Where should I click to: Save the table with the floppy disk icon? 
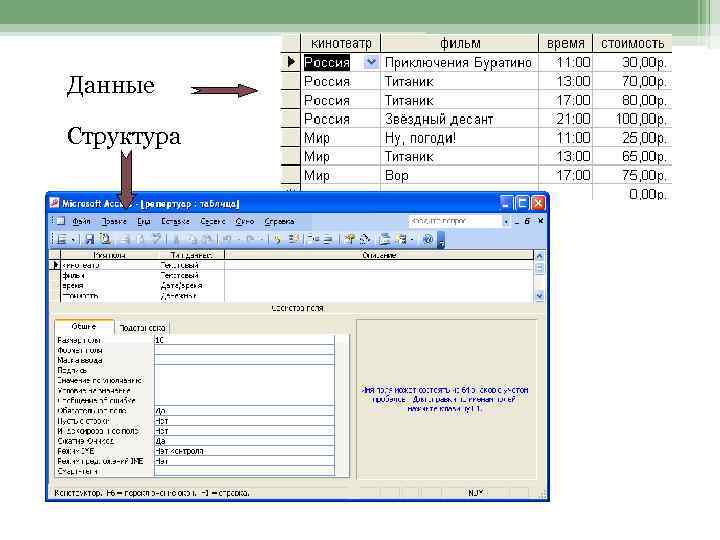(x=90, y=239)
